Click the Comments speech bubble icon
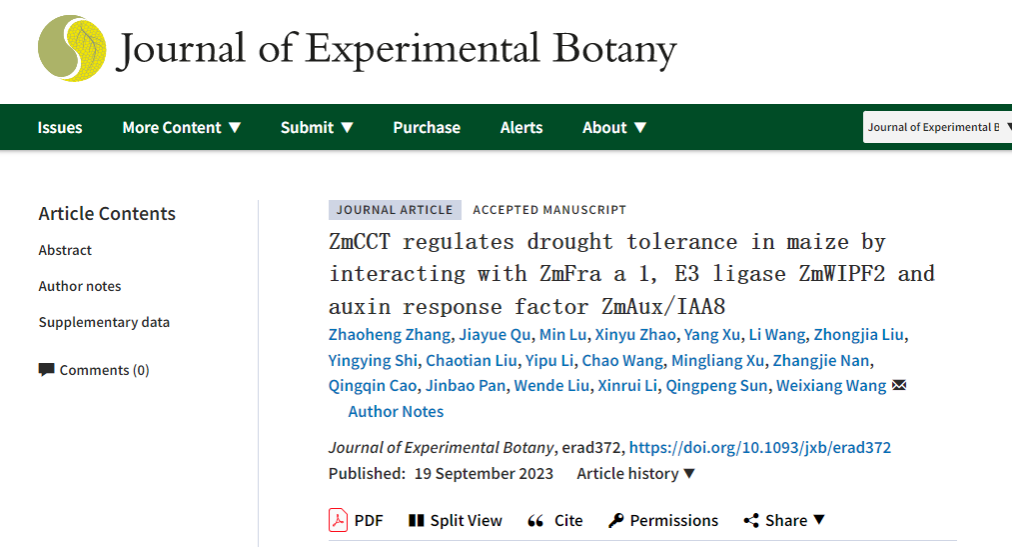1012x547 pixels. (x=46, y=370)
